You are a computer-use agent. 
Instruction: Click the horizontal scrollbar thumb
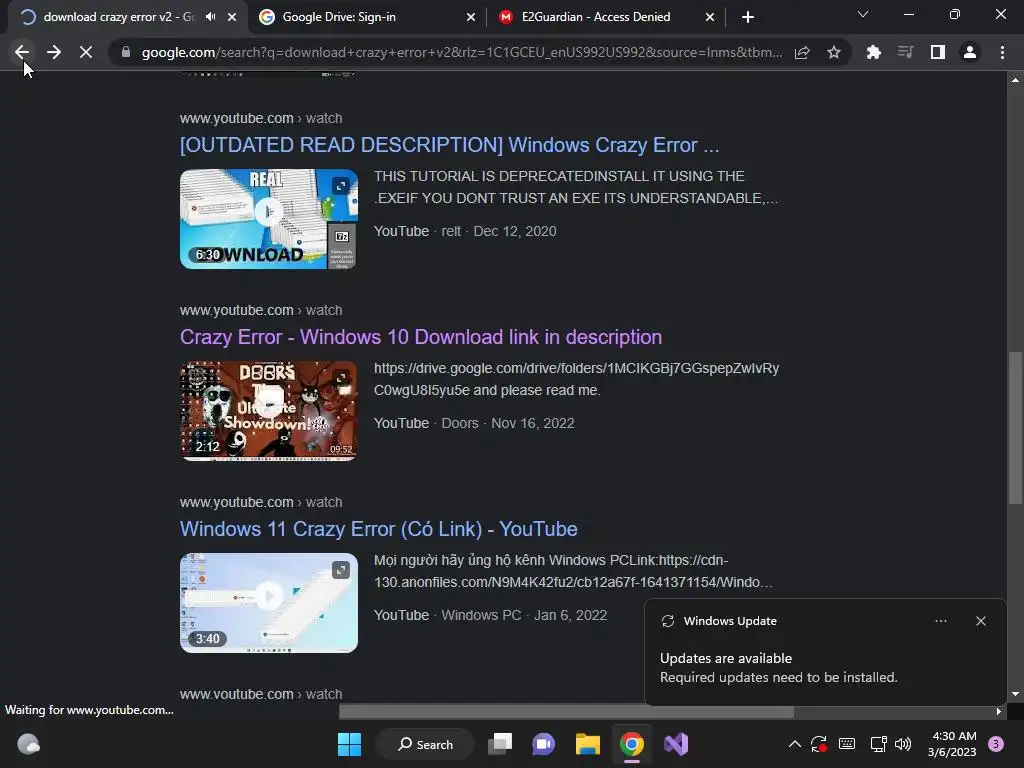click(x=566, y=711)
